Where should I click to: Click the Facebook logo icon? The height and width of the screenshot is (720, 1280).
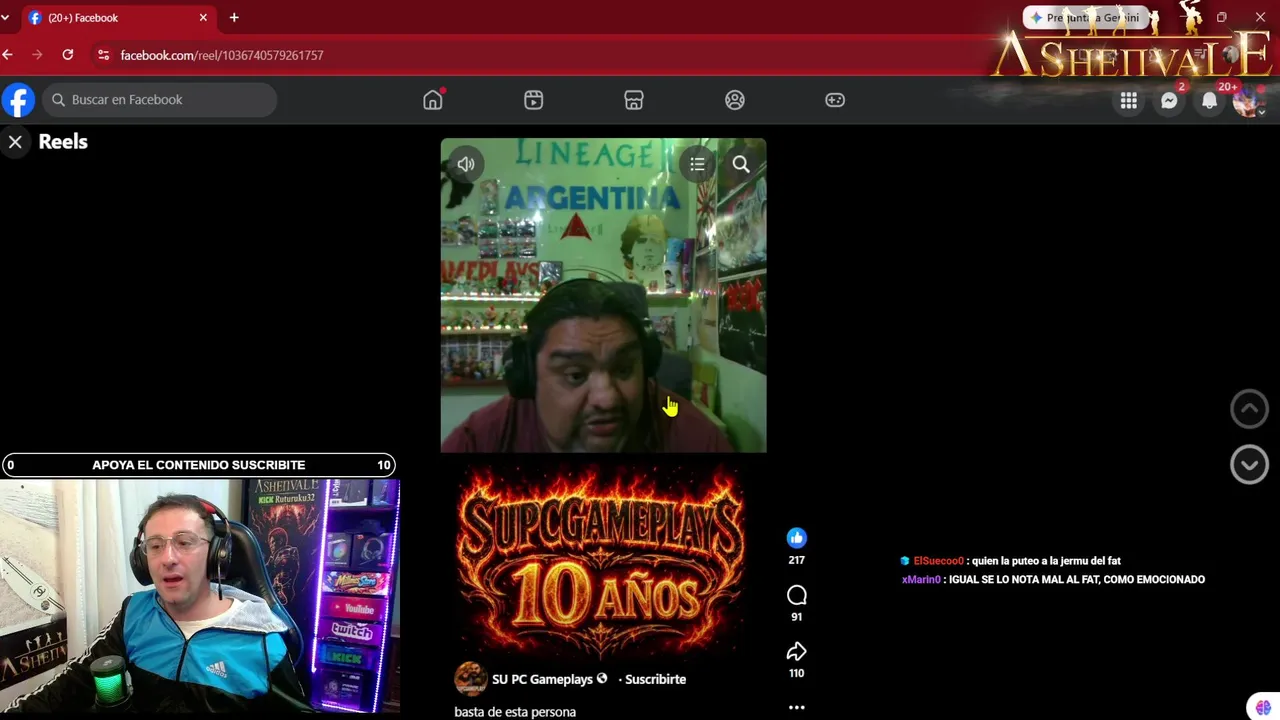coord(18,100)
